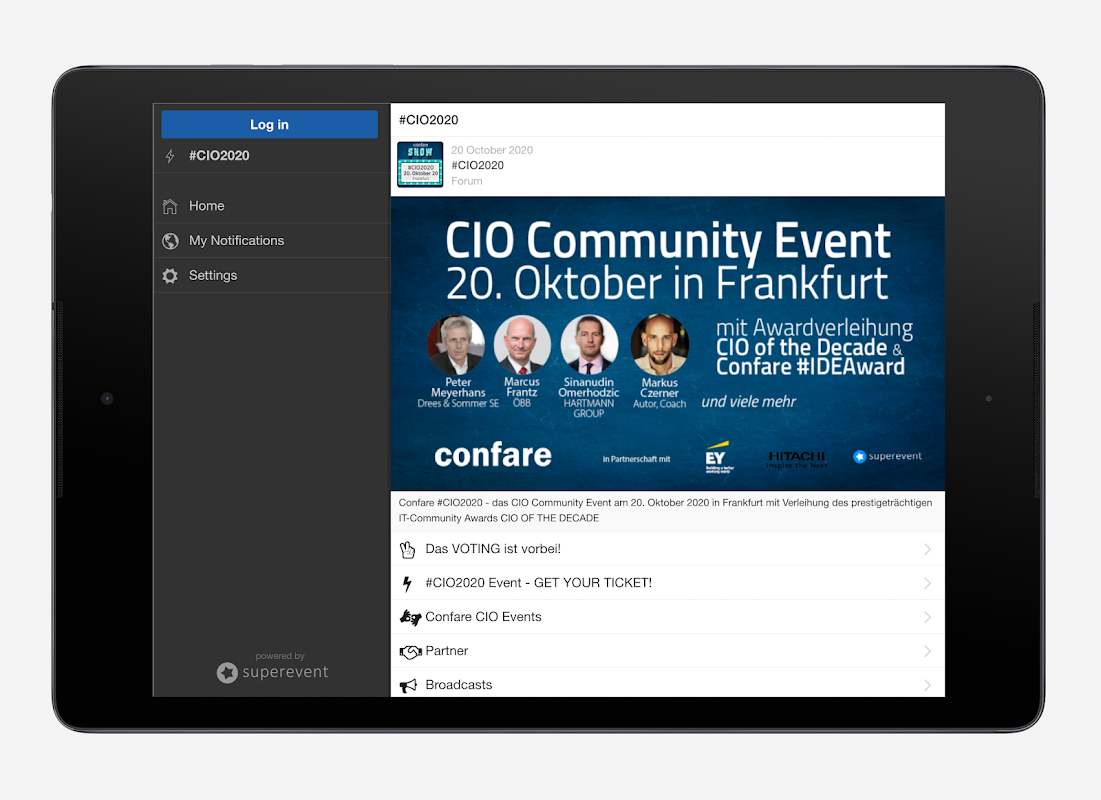Viewport: 1101px width, 800px height.
Task: Select the 20 October 2020 date text
Action: pos(492,150)
